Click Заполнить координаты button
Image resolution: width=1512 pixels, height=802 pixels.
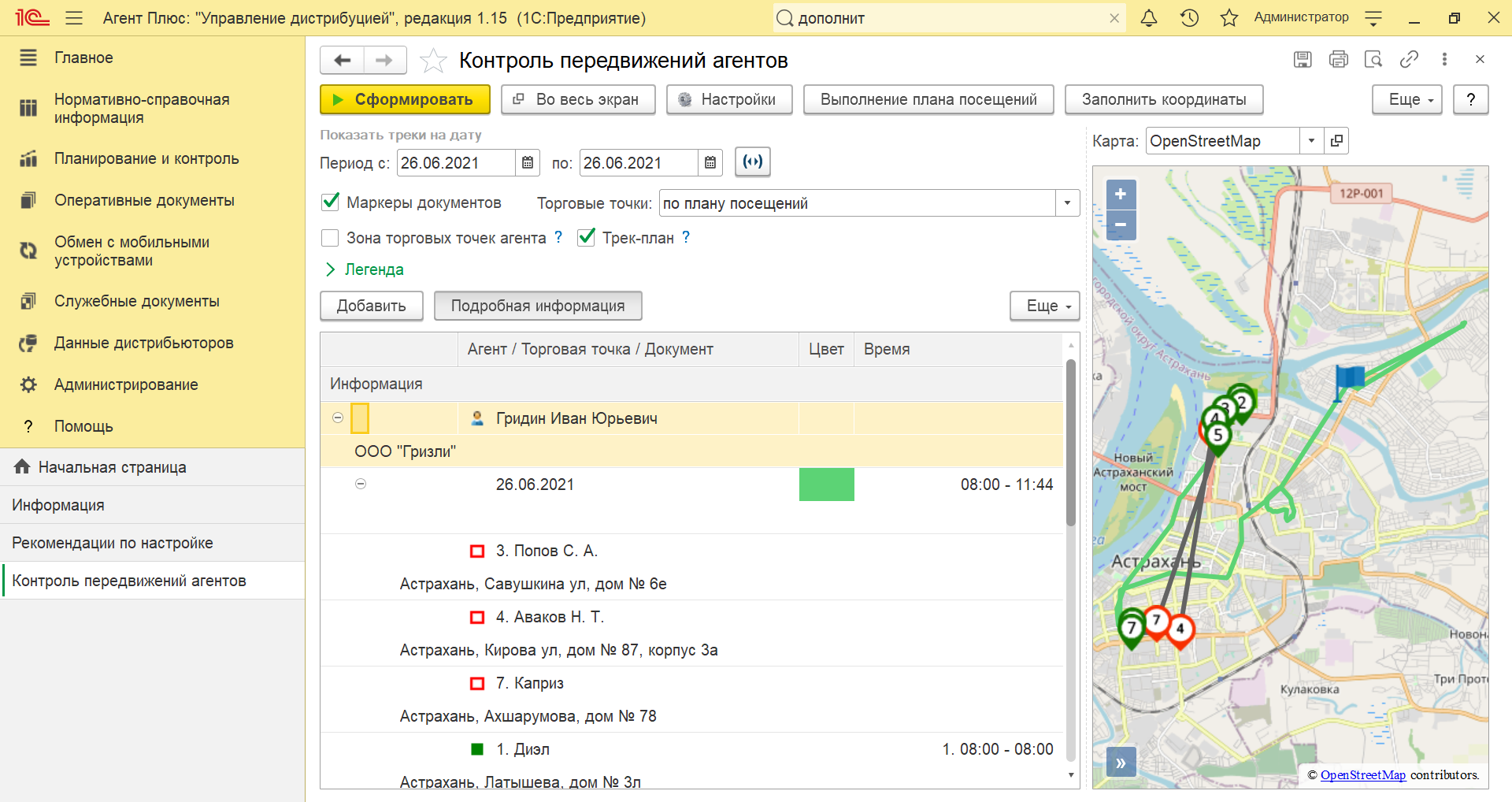1164,99
